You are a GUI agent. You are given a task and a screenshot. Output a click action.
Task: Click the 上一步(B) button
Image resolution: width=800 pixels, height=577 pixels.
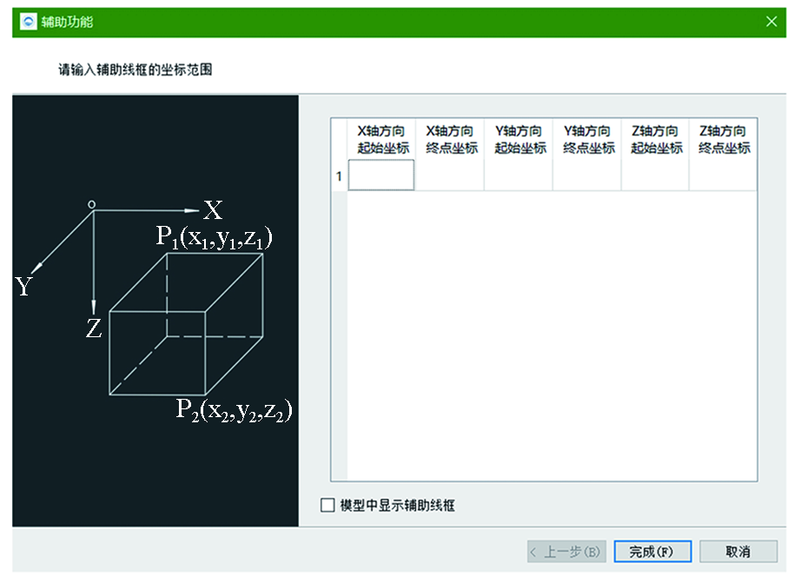(566, 551)
